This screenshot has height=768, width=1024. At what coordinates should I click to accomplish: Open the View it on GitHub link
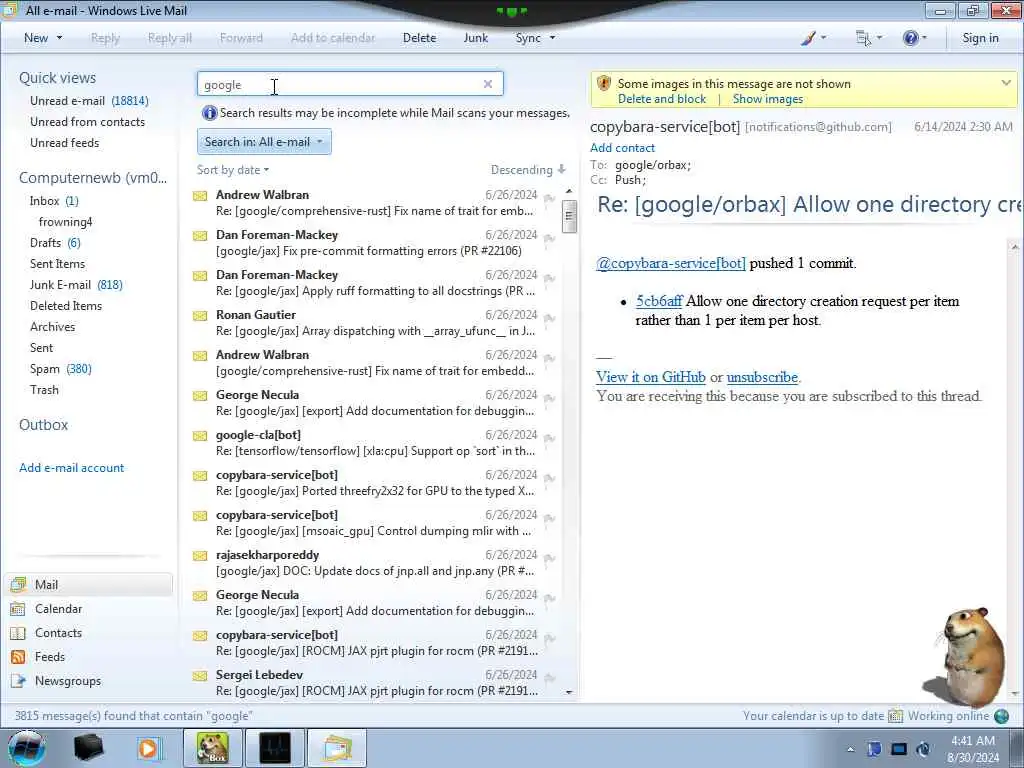pos(650,377)
